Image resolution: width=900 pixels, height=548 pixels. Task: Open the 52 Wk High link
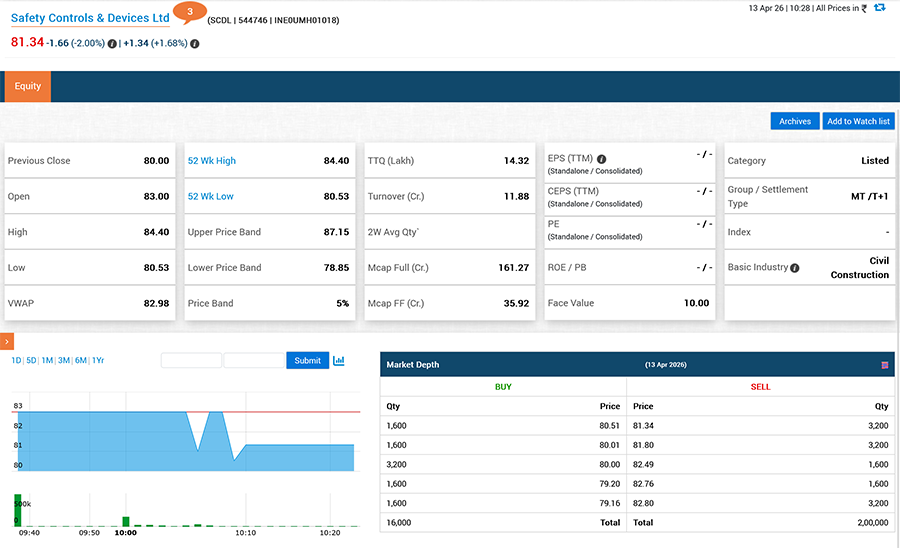pos(212,161)
